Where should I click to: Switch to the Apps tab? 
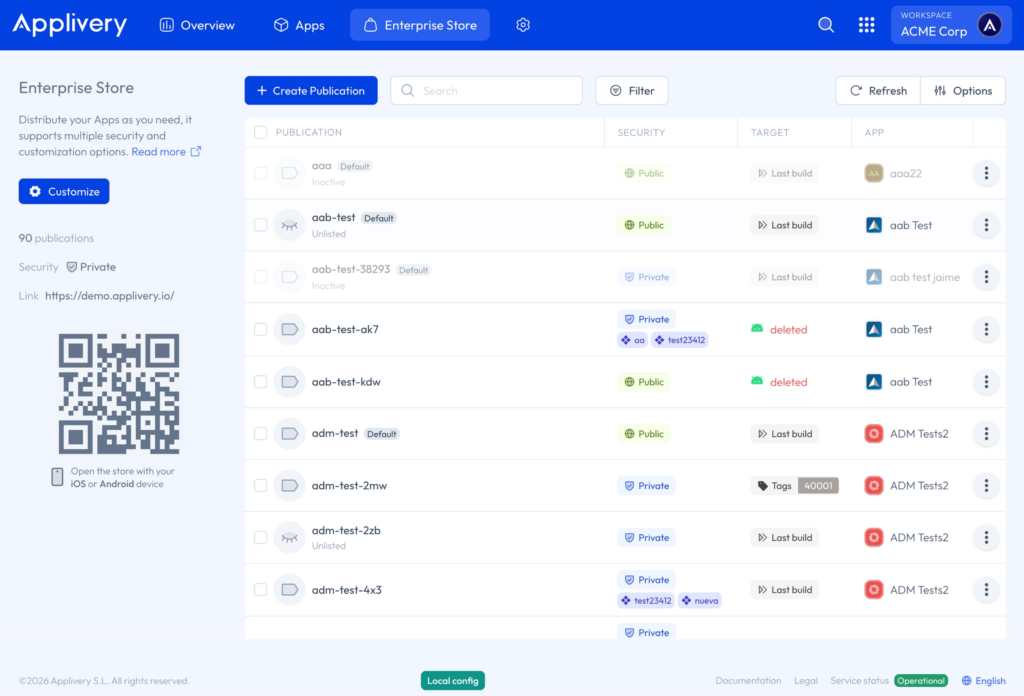299,25
